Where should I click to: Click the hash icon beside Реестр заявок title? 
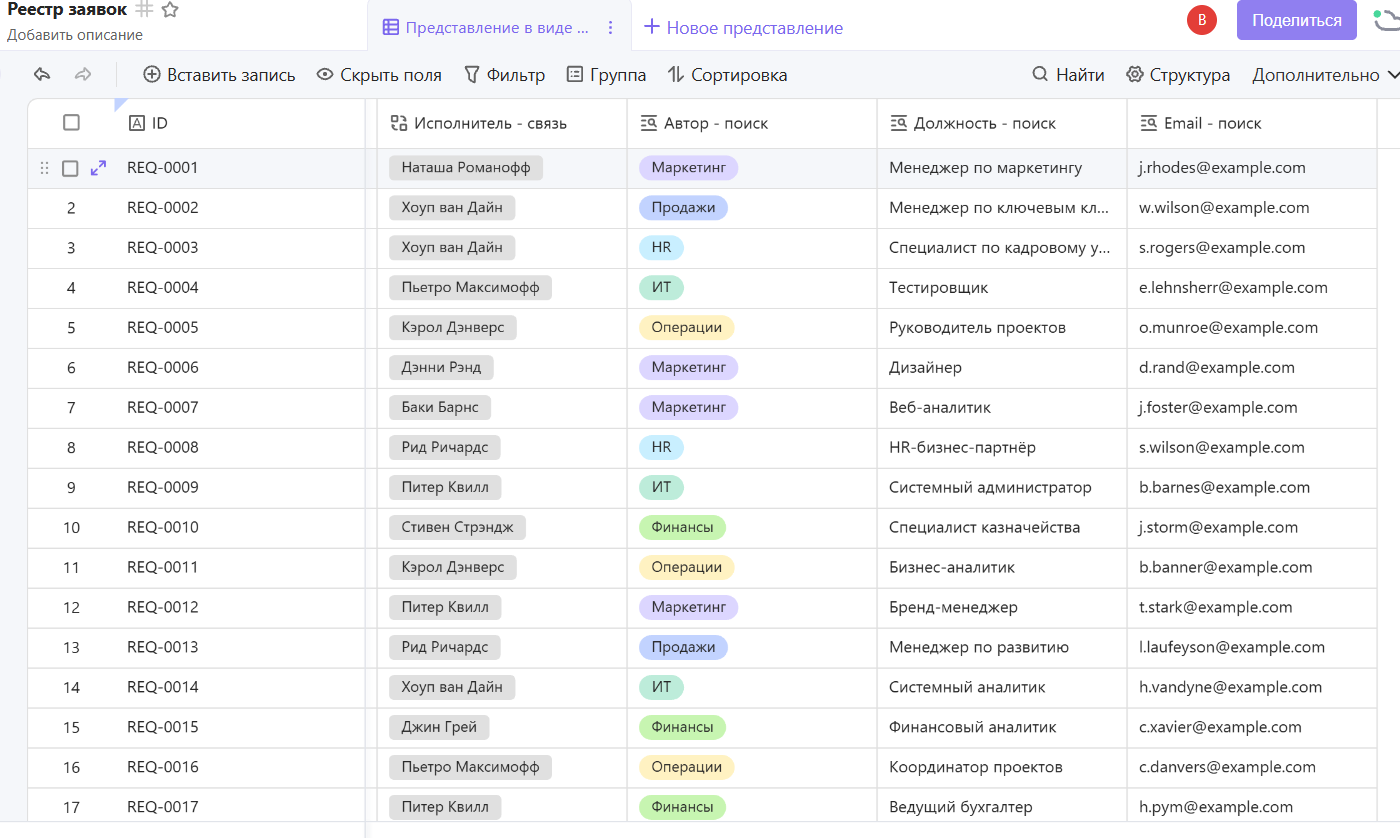pyautogui.click(x=144, y=10)
